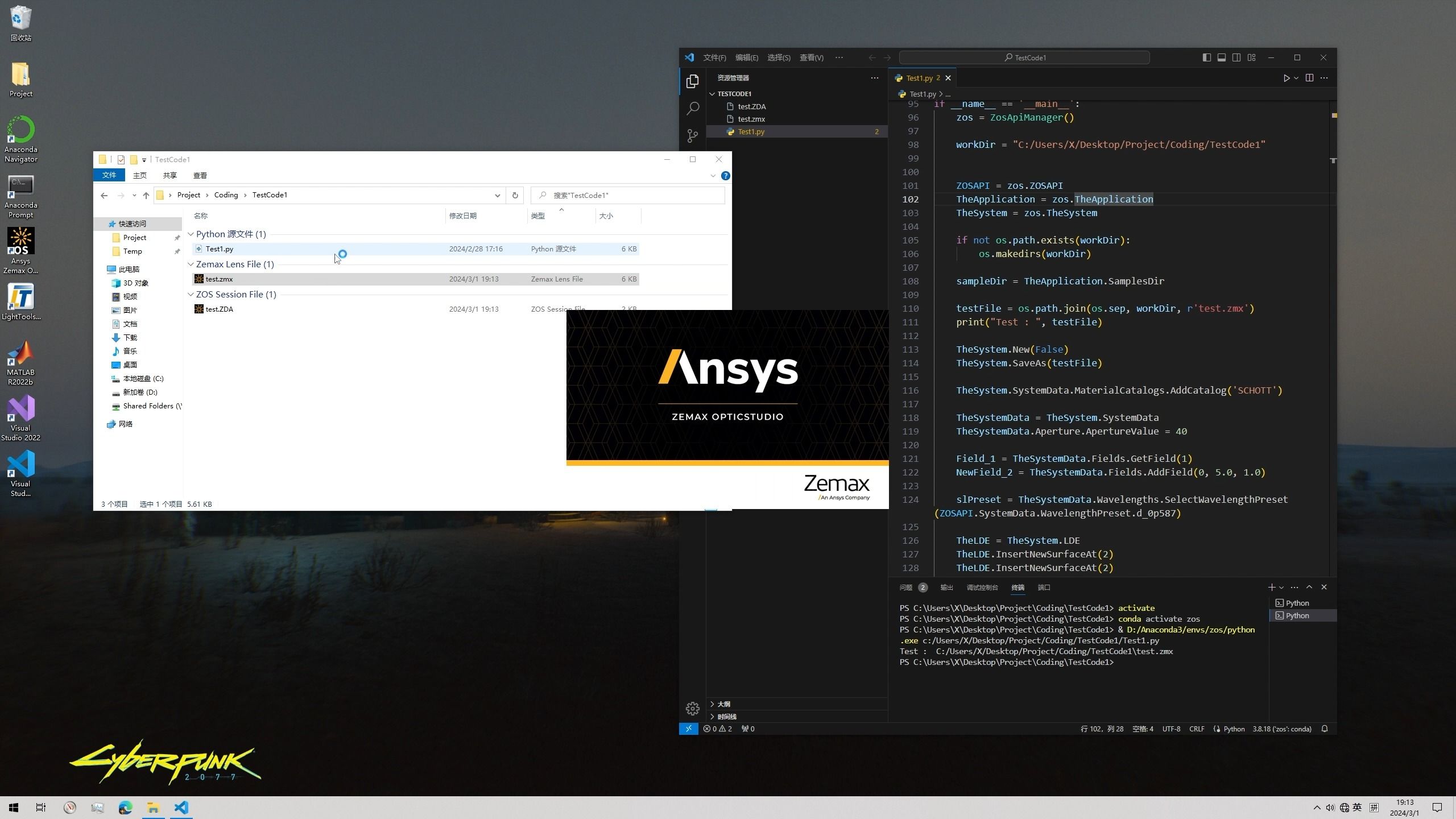1456x819 pixels.
Task: Click the Run Python File play button
Action: click(x=1286, y=78)
